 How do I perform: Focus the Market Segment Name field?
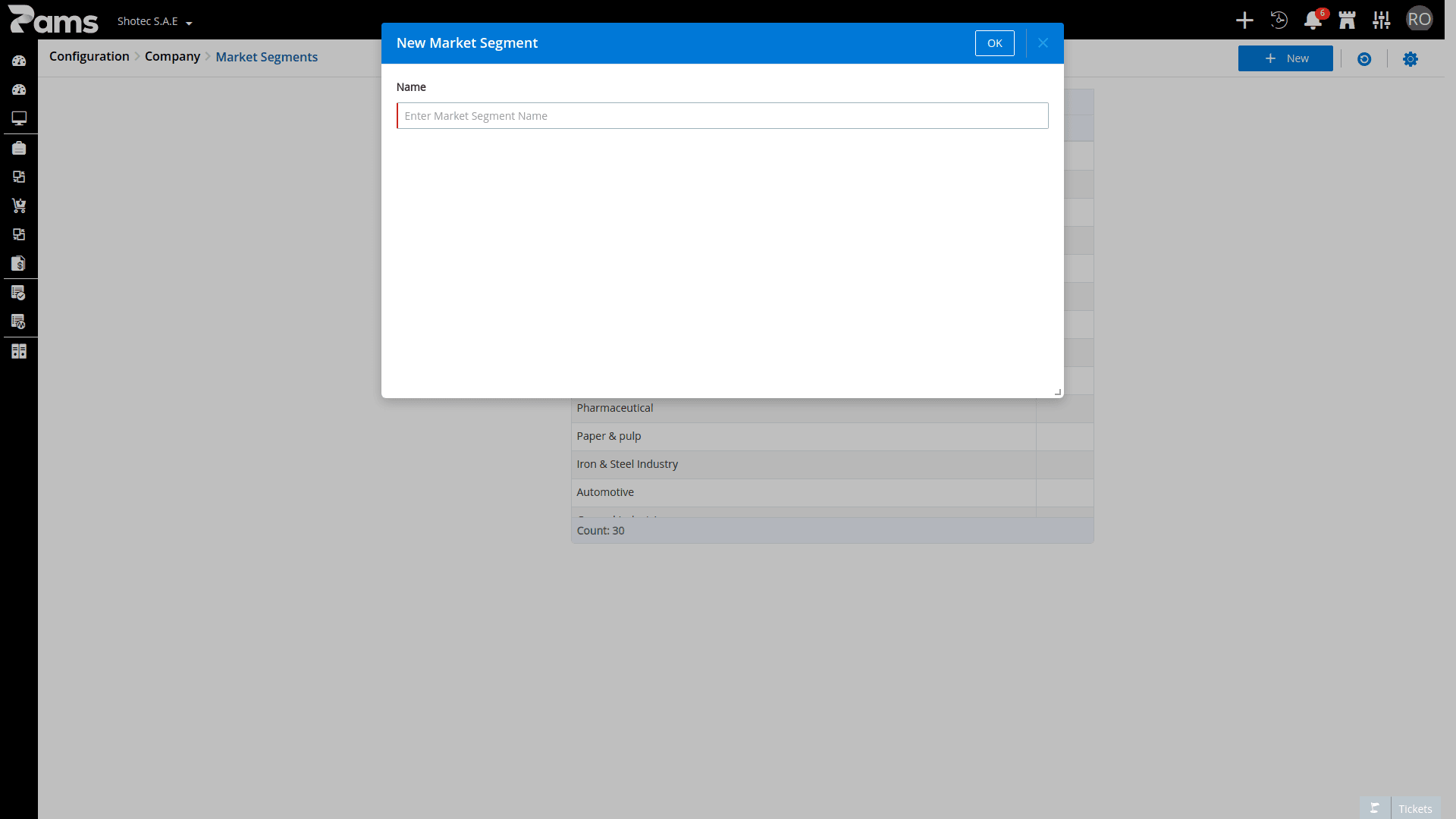click(x=722, y=116)
